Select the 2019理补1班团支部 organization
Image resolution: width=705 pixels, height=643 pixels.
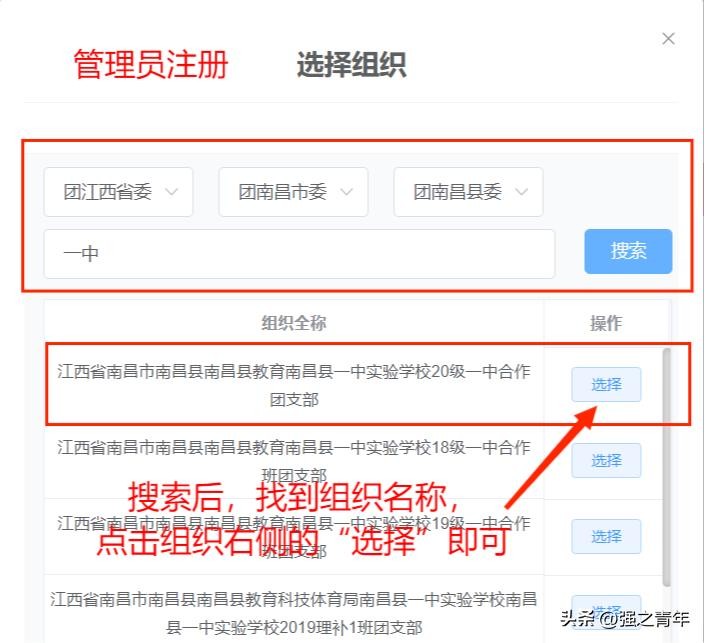[606, 612]
